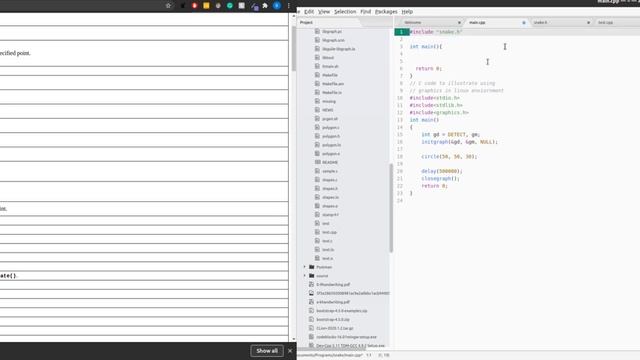The width and height of the screenshot is (640, 360).
Task: Click the red extension icon in browser toolbar
Action: coord(195,6)
